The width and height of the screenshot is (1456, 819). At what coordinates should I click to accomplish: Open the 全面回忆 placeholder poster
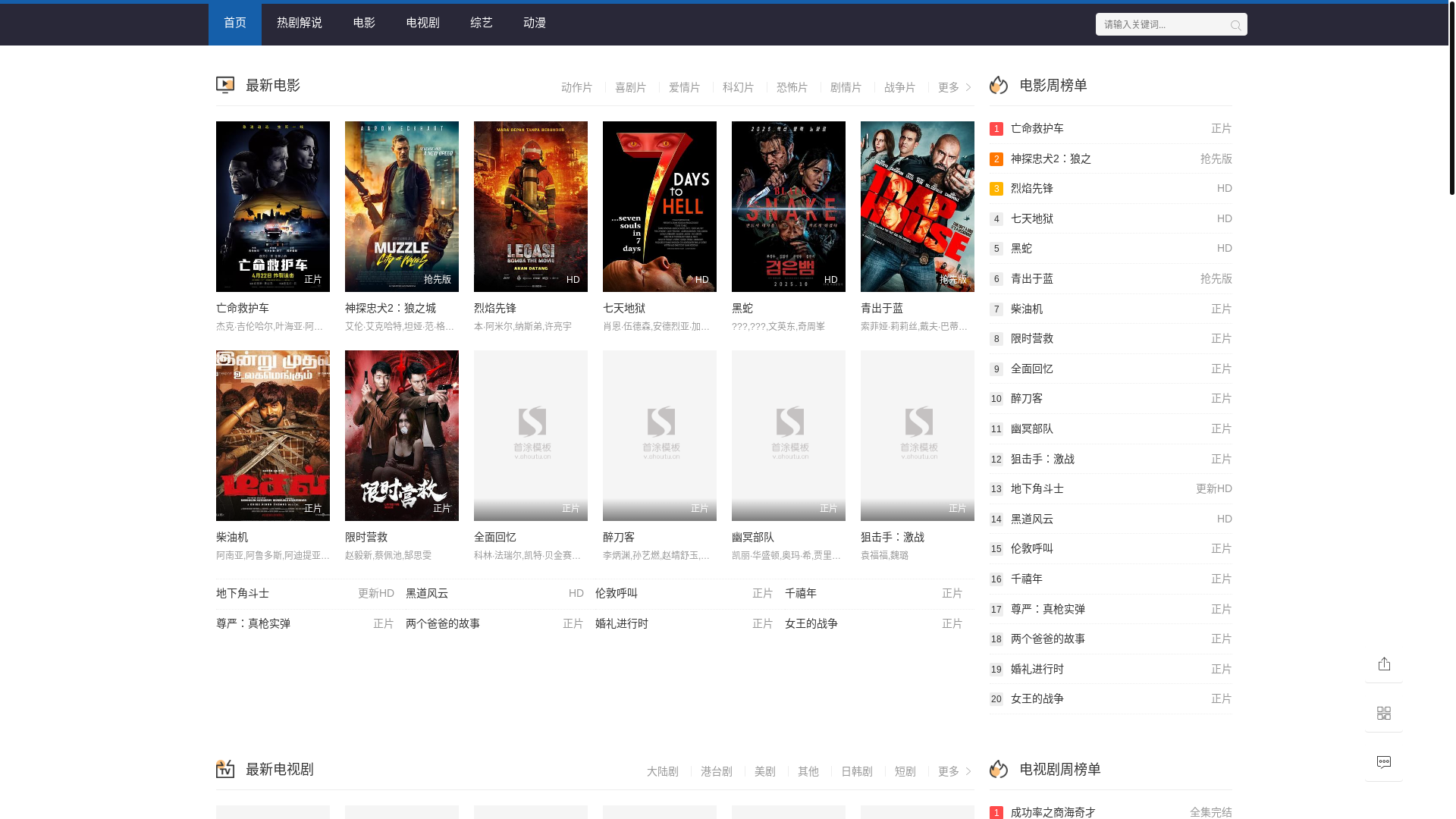tap(531, 435)
